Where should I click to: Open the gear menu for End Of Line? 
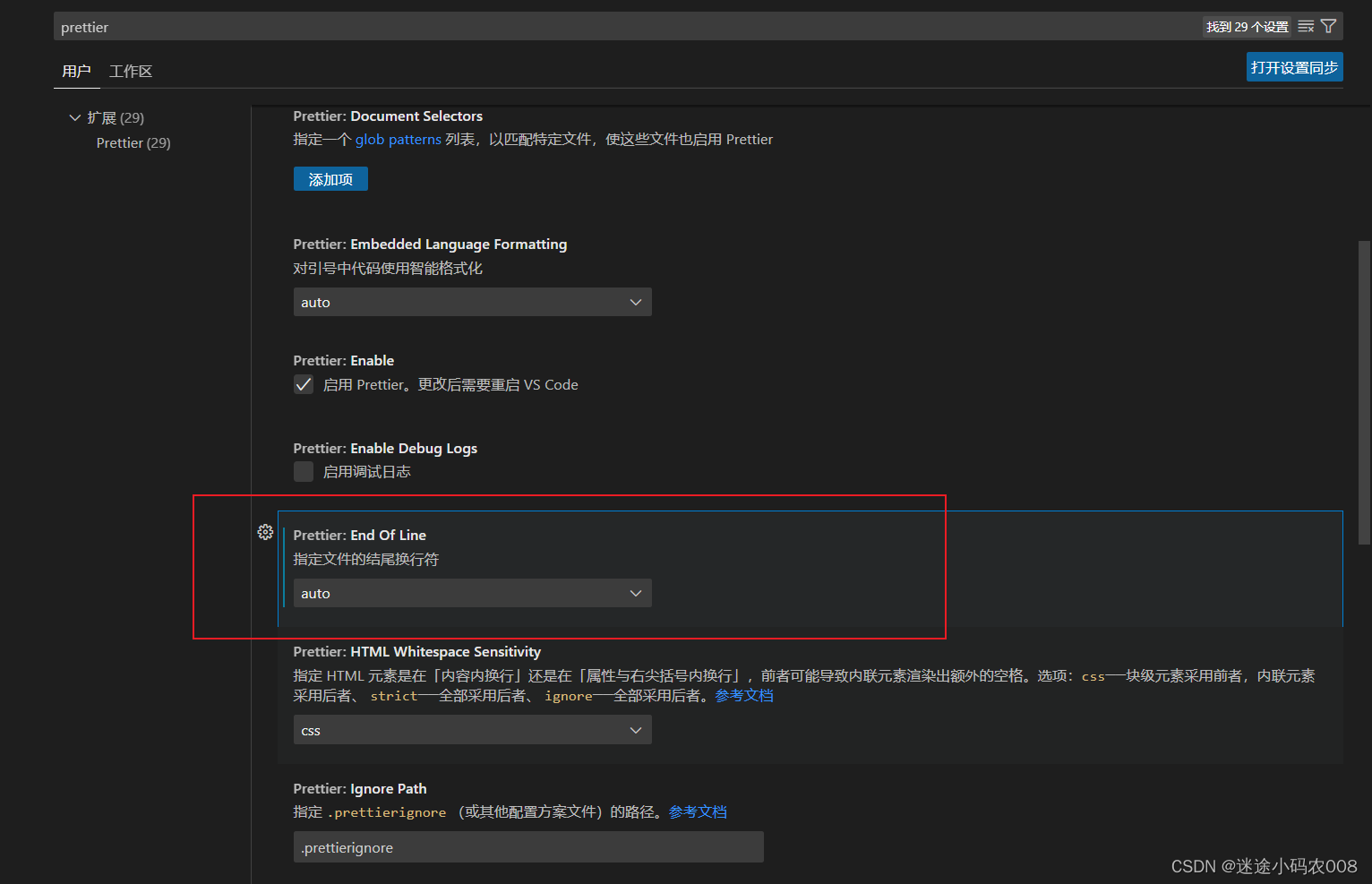point(265,532)
